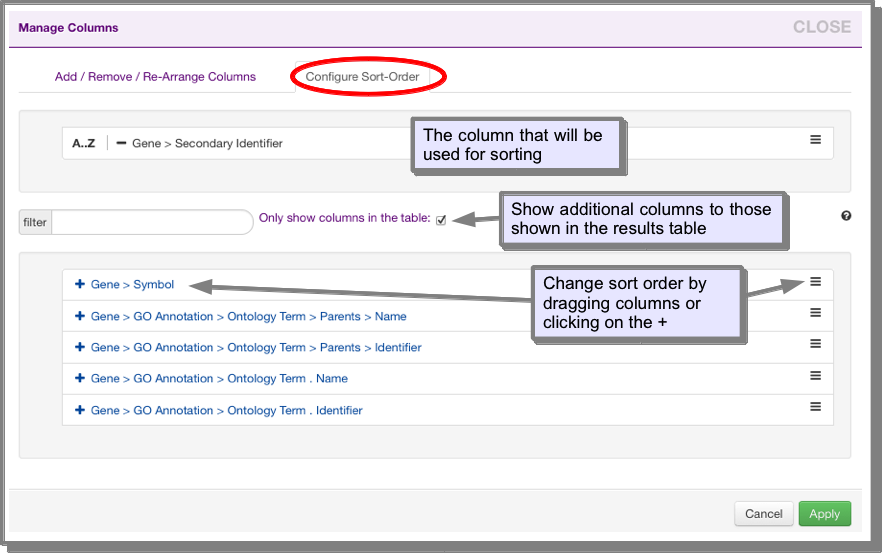The width and height of the screenshot is (882, 553).
Task: Click the Cancel button
Action: tap(763, 514)
